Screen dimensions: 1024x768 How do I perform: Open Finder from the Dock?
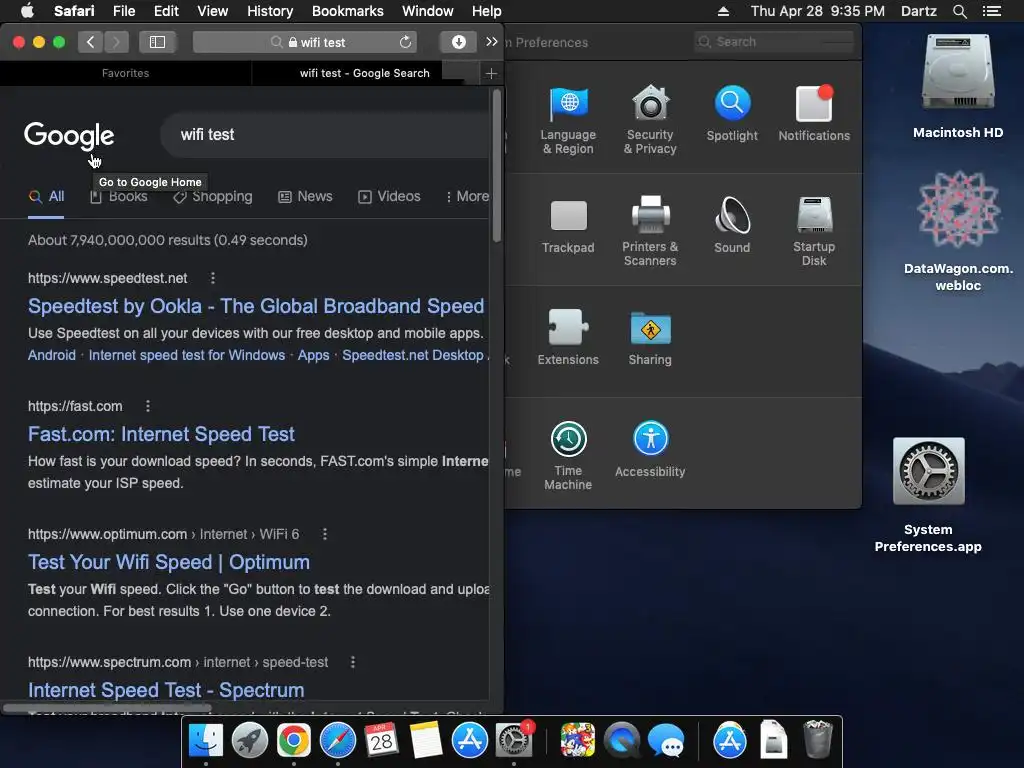pyautogui.click(x=206, y=741)
